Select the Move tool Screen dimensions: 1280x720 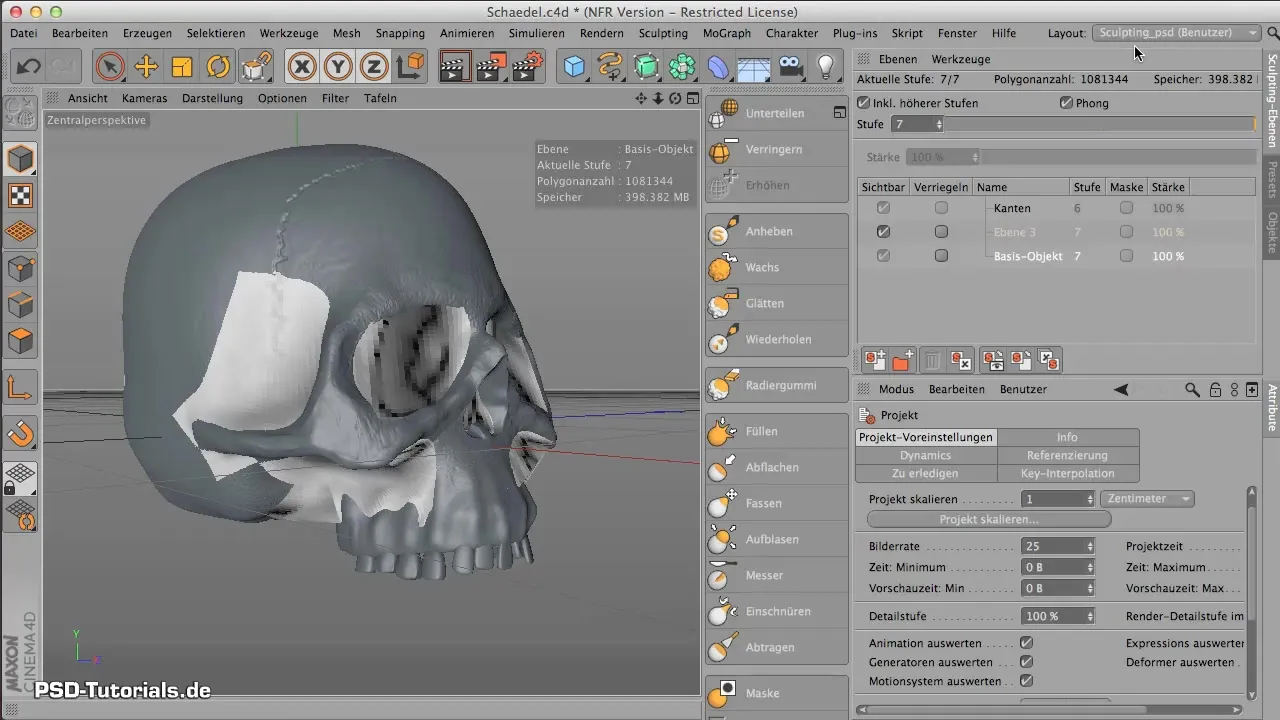coord(147,67)
